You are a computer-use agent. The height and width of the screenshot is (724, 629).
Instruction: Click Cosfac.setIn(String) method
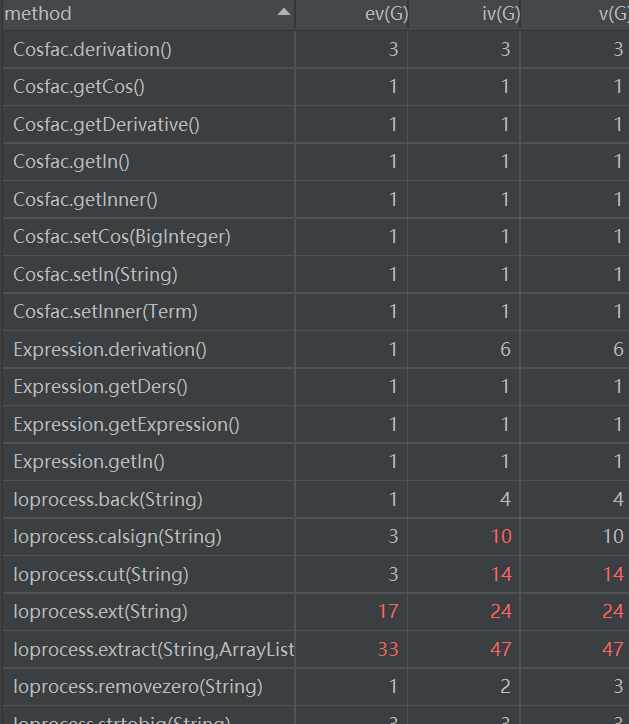click(95, 274)
